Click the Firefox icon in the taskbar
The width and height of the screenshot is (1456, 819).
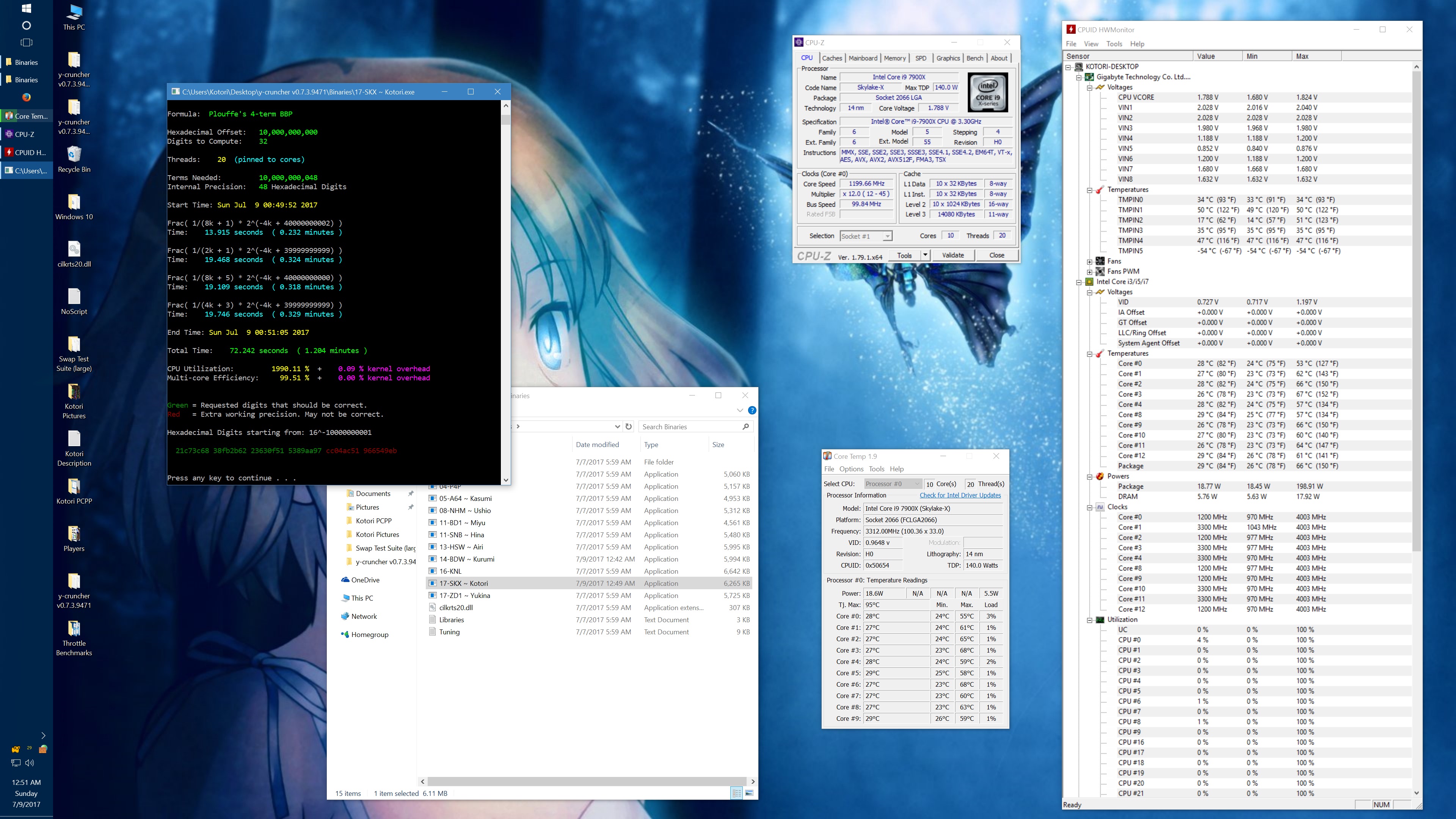point(26,97)
